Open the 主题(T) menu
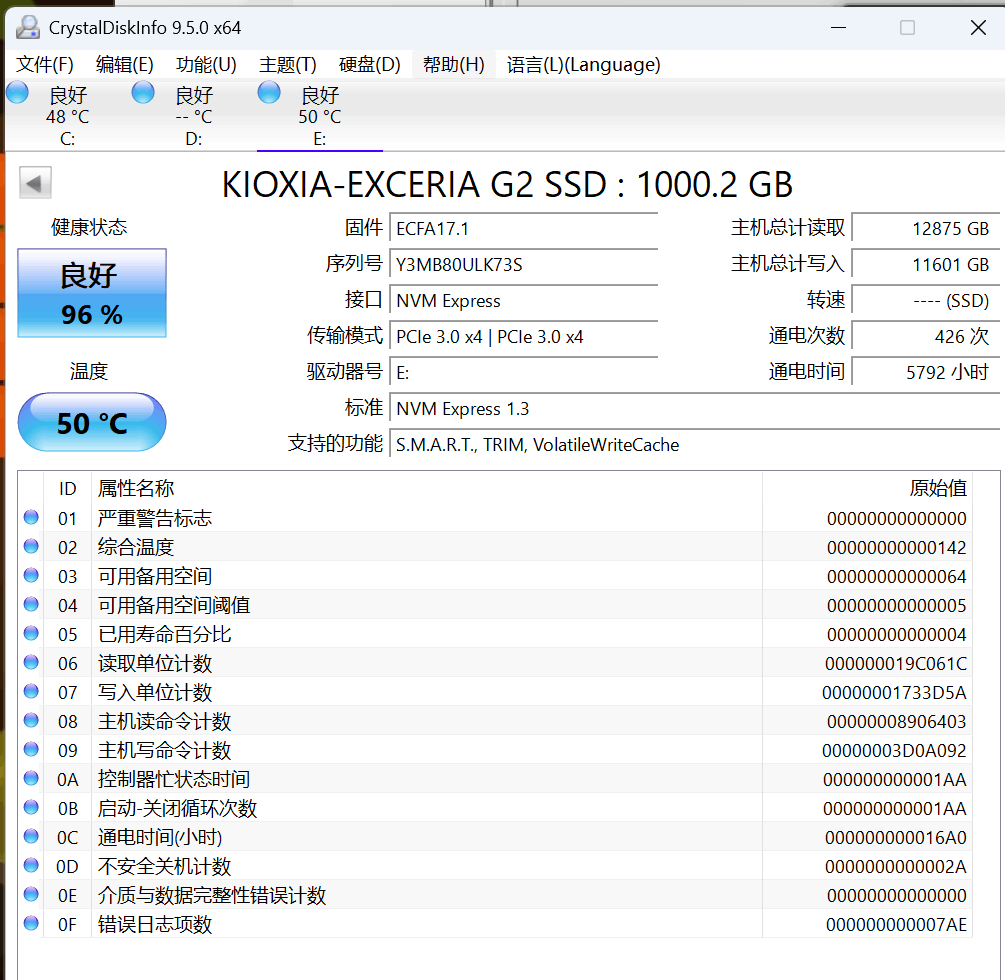 (288, 65)
